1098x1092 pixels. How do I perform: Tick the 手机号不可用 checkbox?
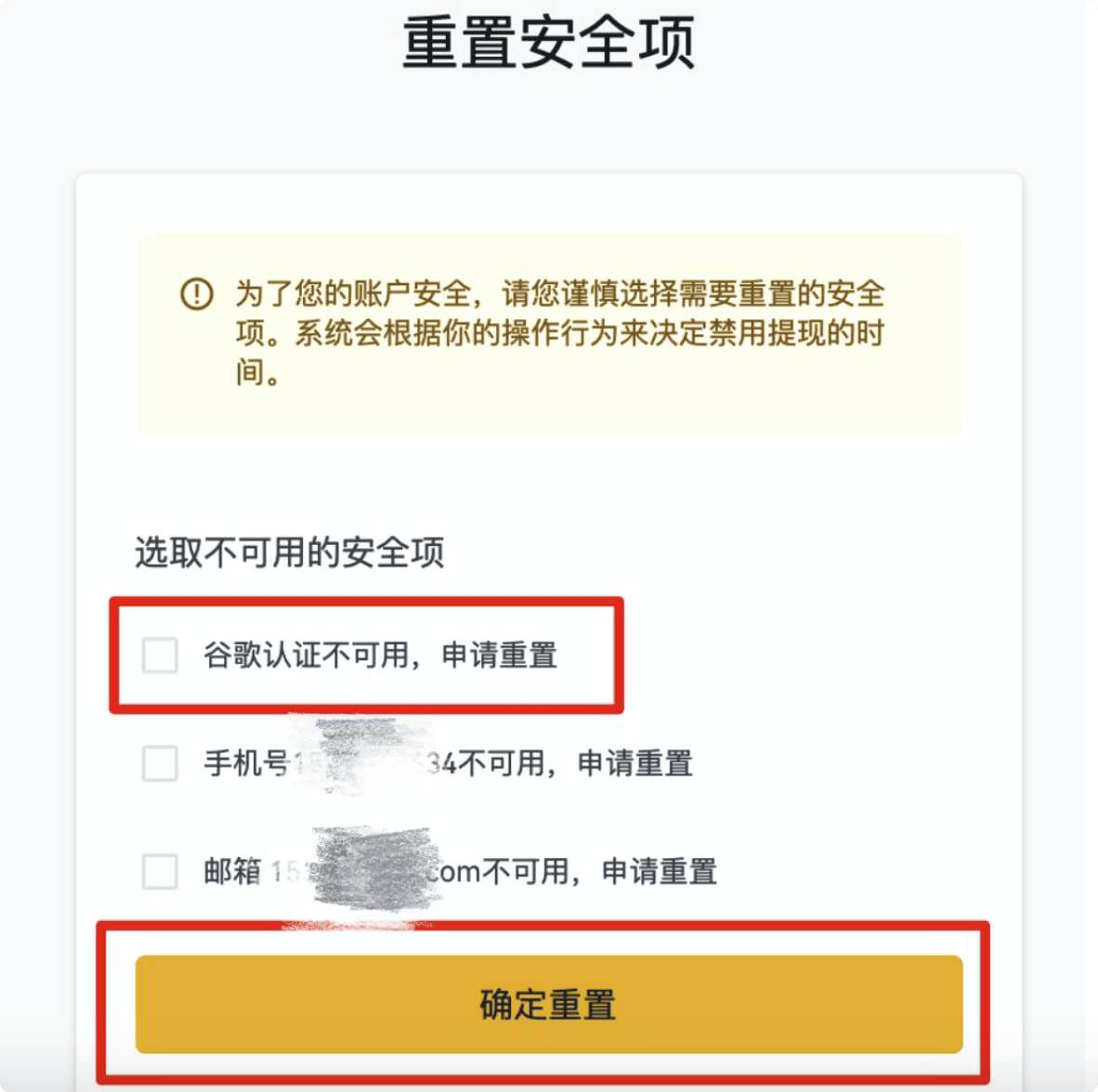[160, 763]
